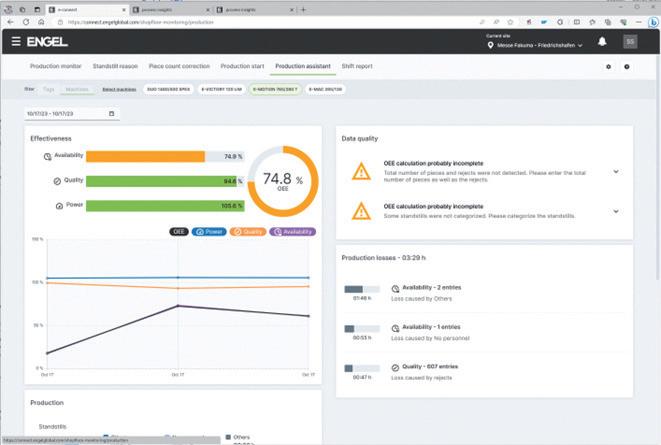Toggle the Quality series pill in the chart legend
Image resolution: width=661 pixels, height=445 pixels.
tap(248, 232)
